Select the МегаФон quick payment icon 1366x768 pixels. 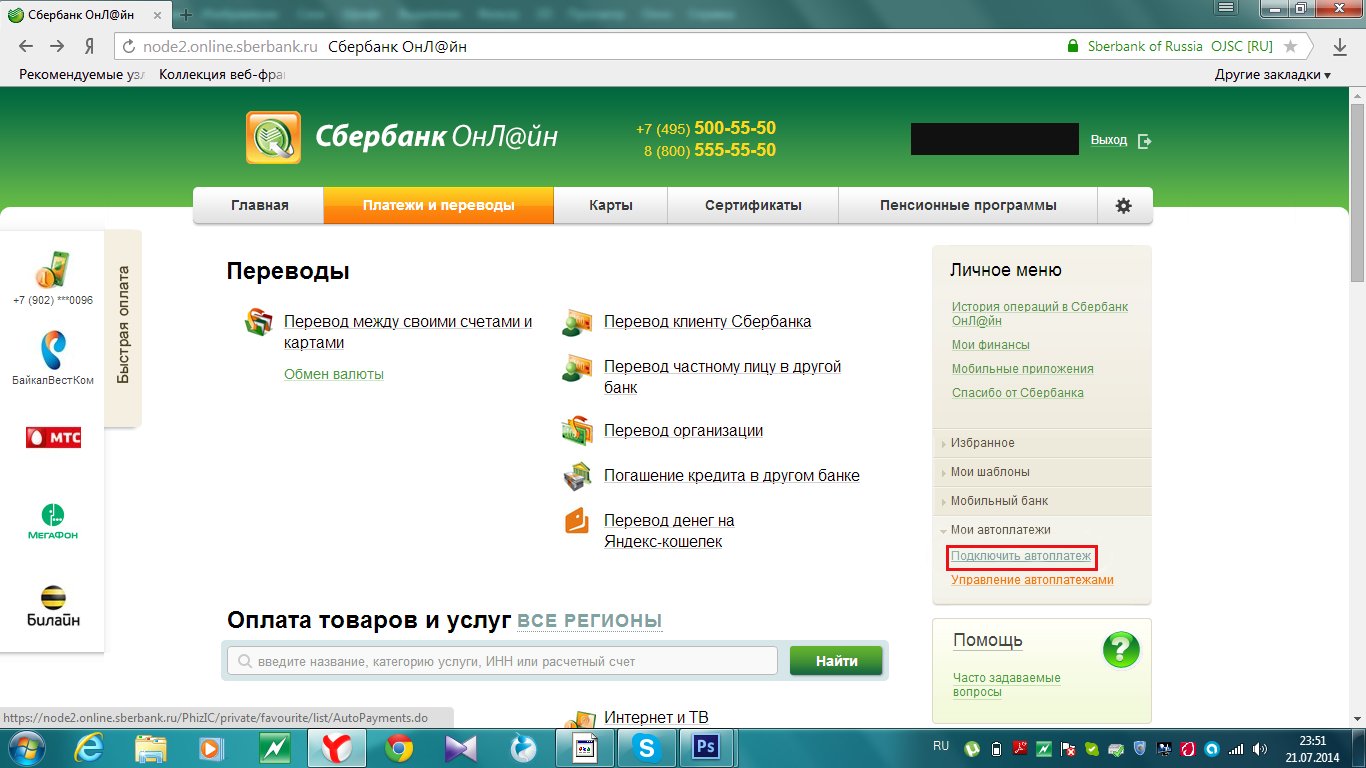[52, 523]
